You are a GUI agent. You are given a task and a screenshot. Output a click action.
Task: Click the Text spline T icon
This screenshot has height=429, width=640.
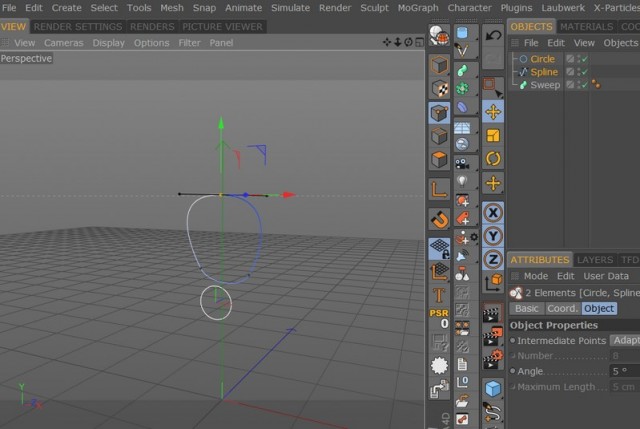click(x=439, y=294)
